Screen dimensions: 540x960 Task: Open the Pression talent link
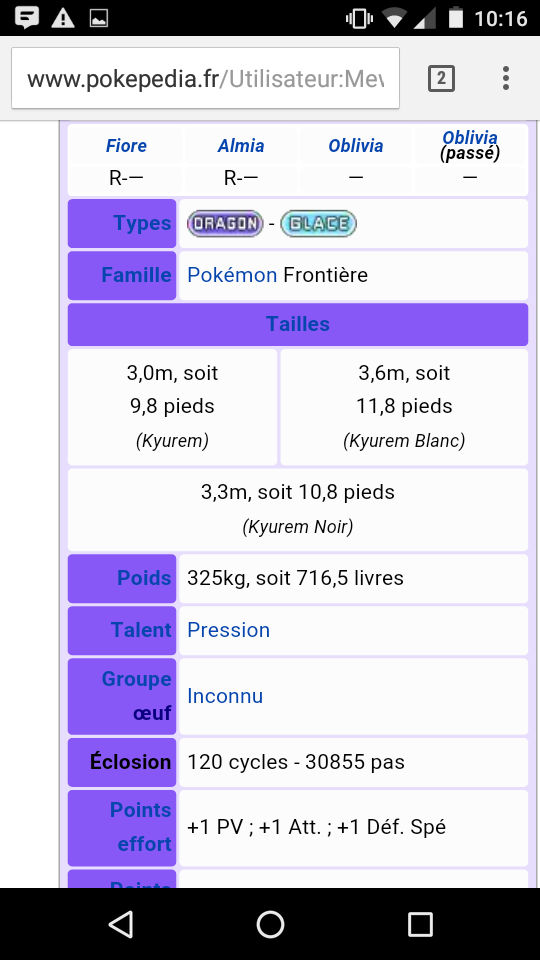point(228,630)
